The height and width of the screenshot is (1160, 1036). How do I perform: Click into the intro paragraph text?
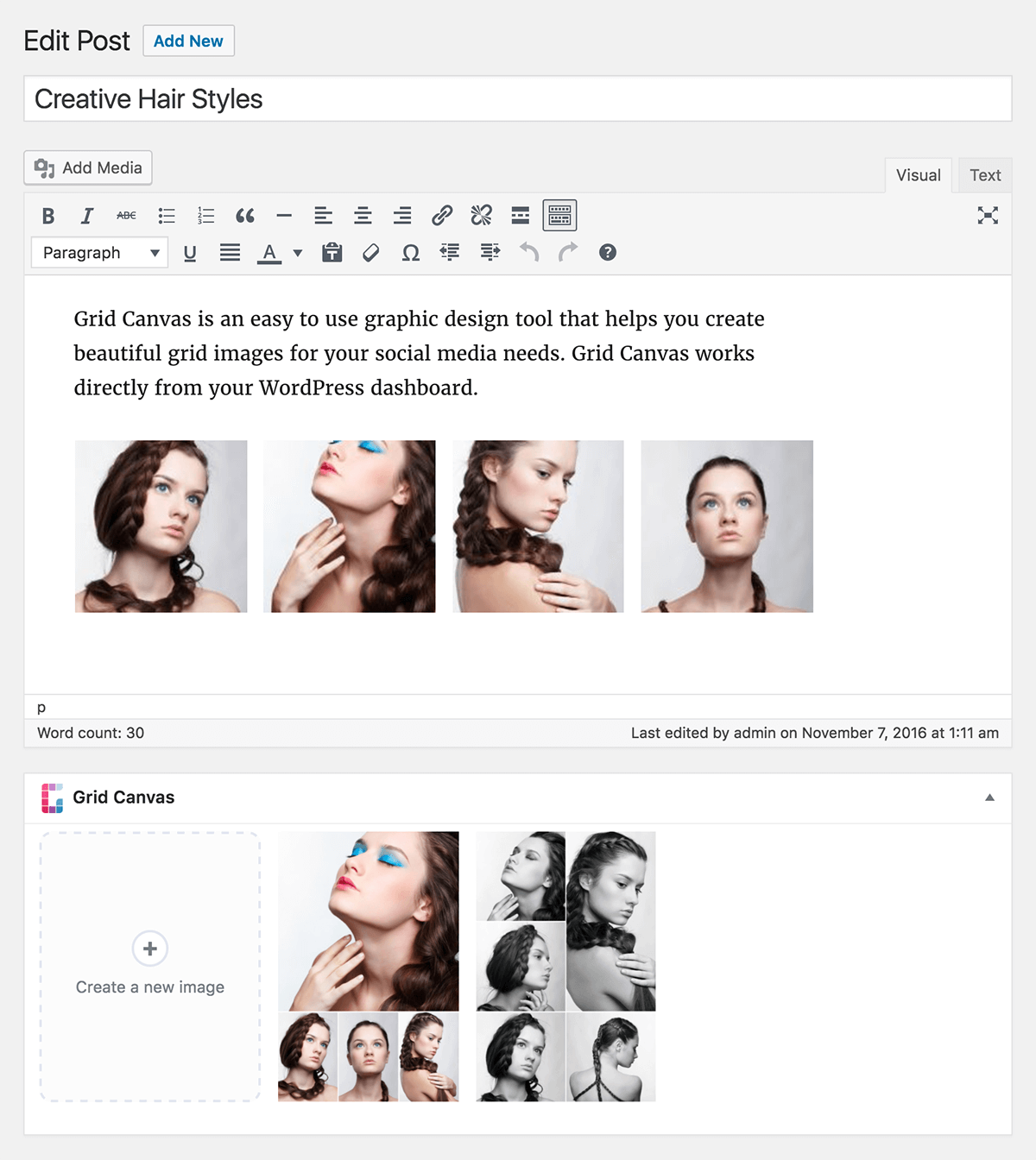pyautogui.click(x=419, y=353)
